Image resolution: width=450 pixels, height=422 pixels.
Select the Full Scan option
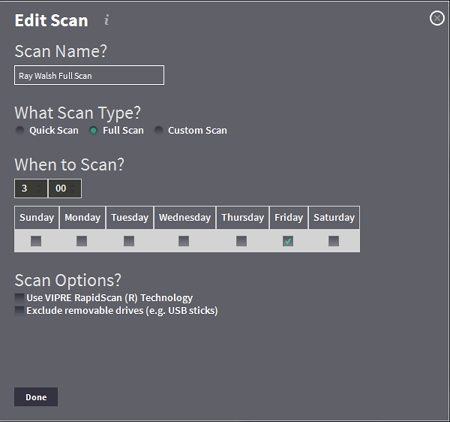click(x=93, y=130)
